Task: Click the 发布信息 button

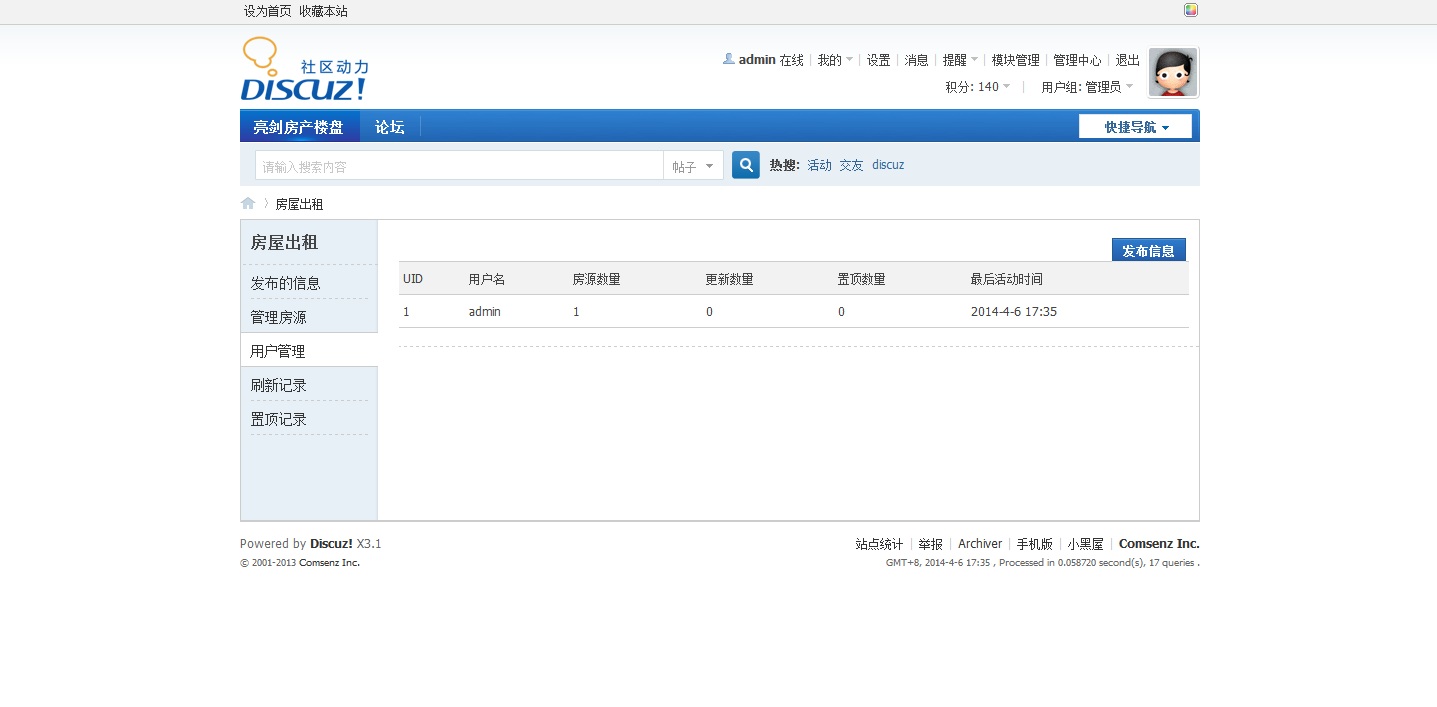Action: click(1148, 250)
